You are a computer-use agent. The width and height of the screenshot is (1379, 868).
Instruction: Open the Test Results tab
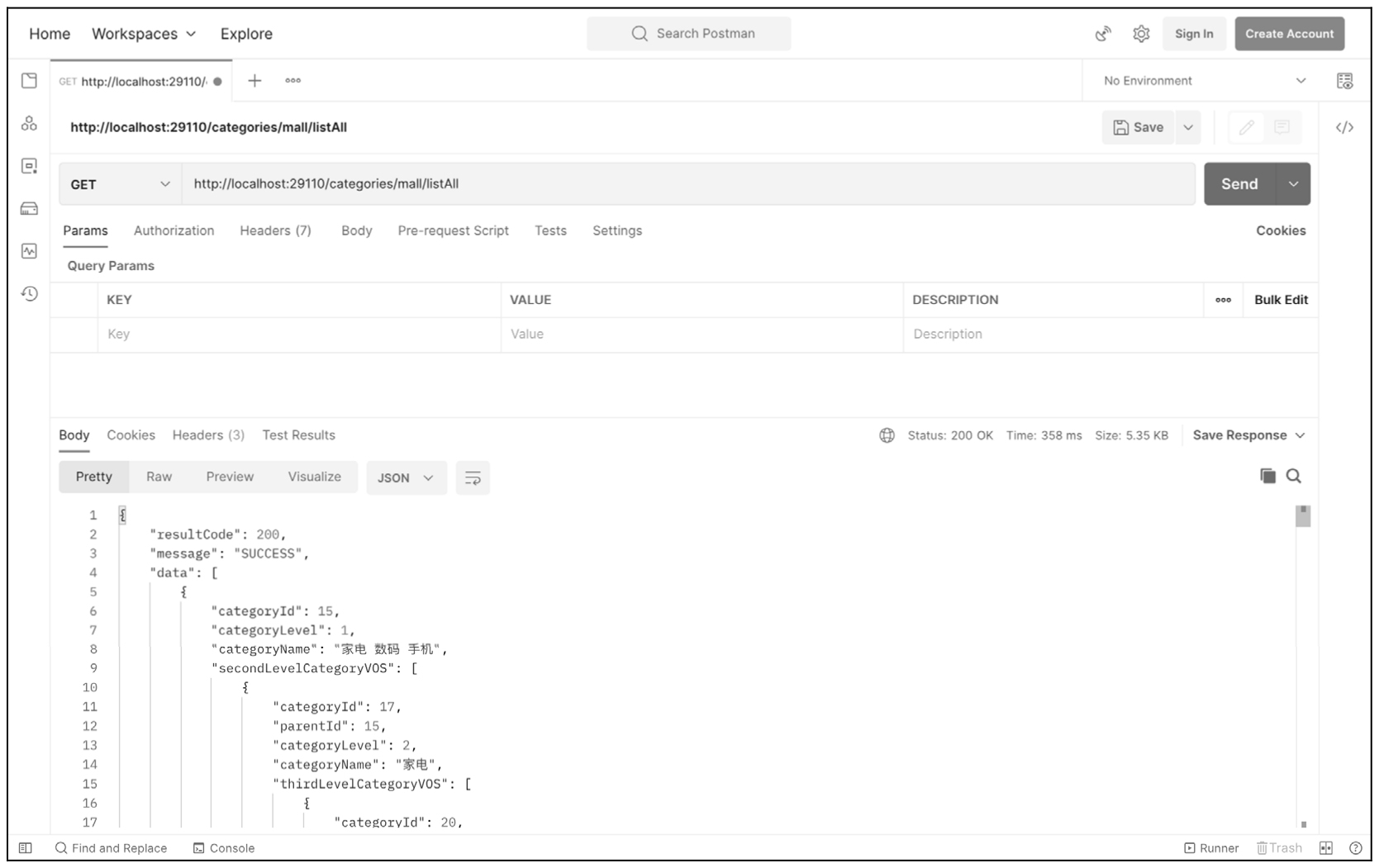tap(298, 435)
